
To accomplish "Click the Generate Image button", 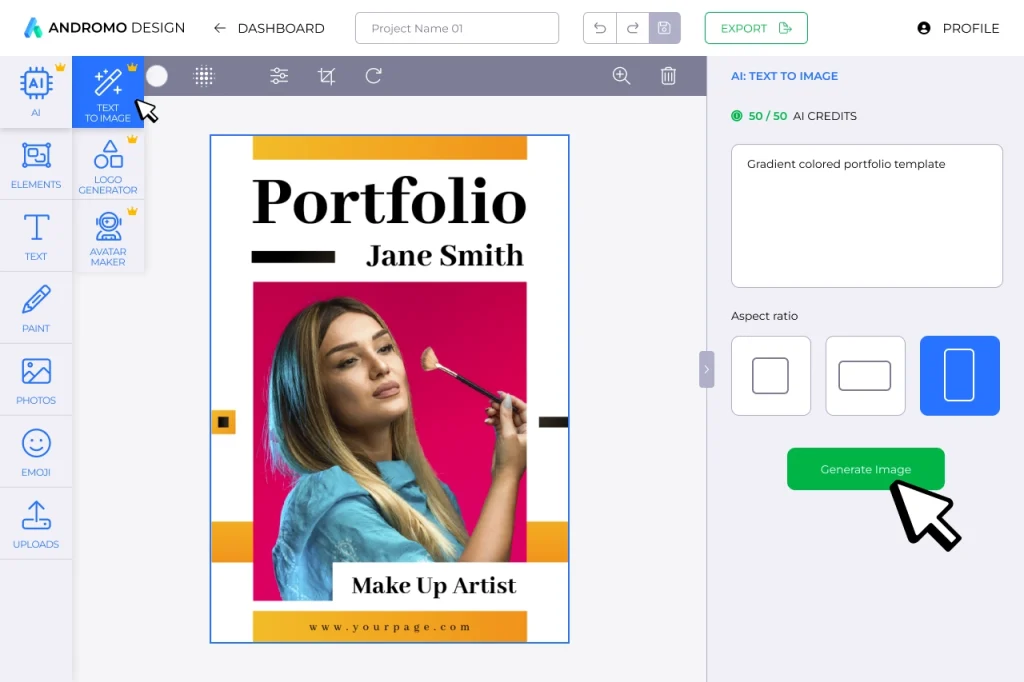I will 865,469.
